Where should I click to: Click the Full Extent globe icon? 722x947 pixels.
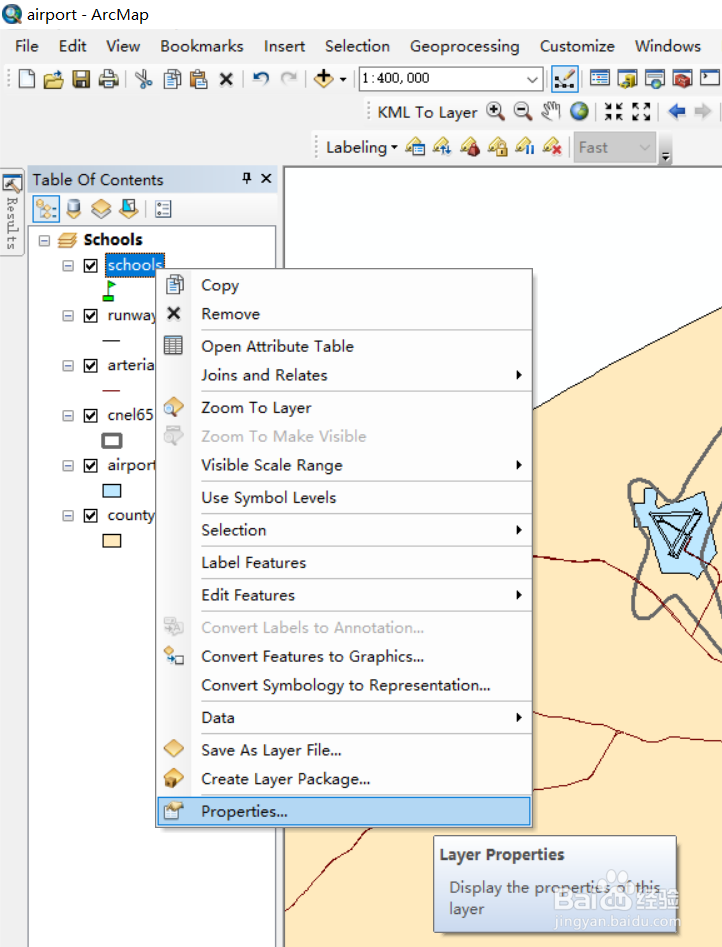(579, 111)
